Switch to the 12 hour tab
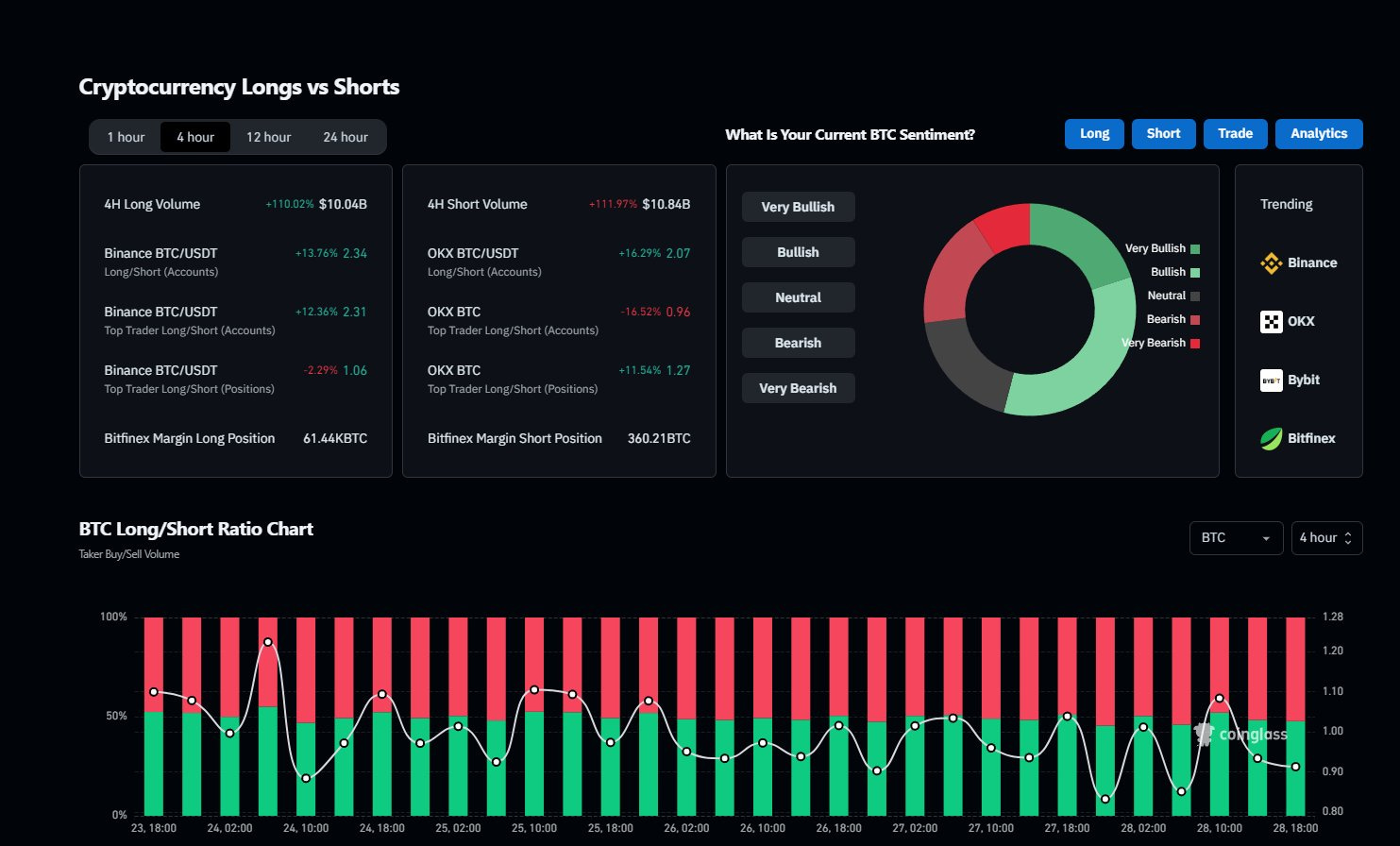The width and height of the screenshot is (1400, 846). click(x=269, y=137)
